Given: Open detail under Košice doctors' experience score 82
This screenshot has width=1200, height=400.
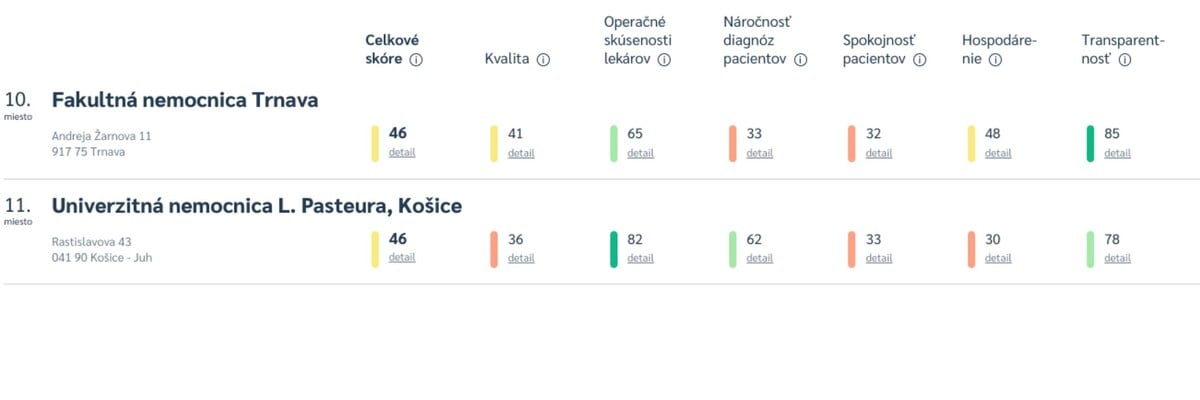Looking at the screenshot, I should 640,258.
